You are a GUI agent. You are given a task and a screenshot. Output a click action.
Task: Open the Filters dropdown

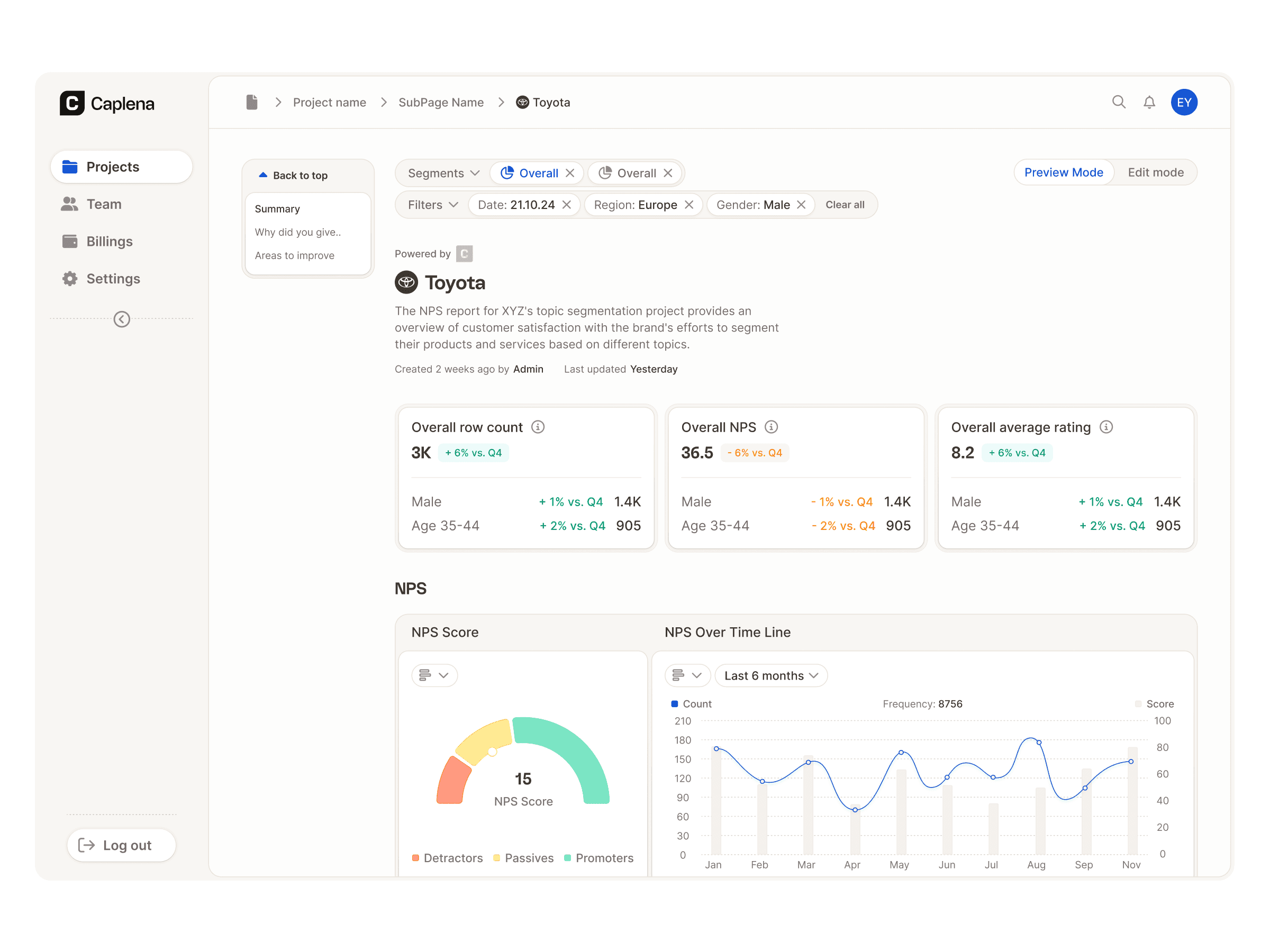tap(433, 205)
